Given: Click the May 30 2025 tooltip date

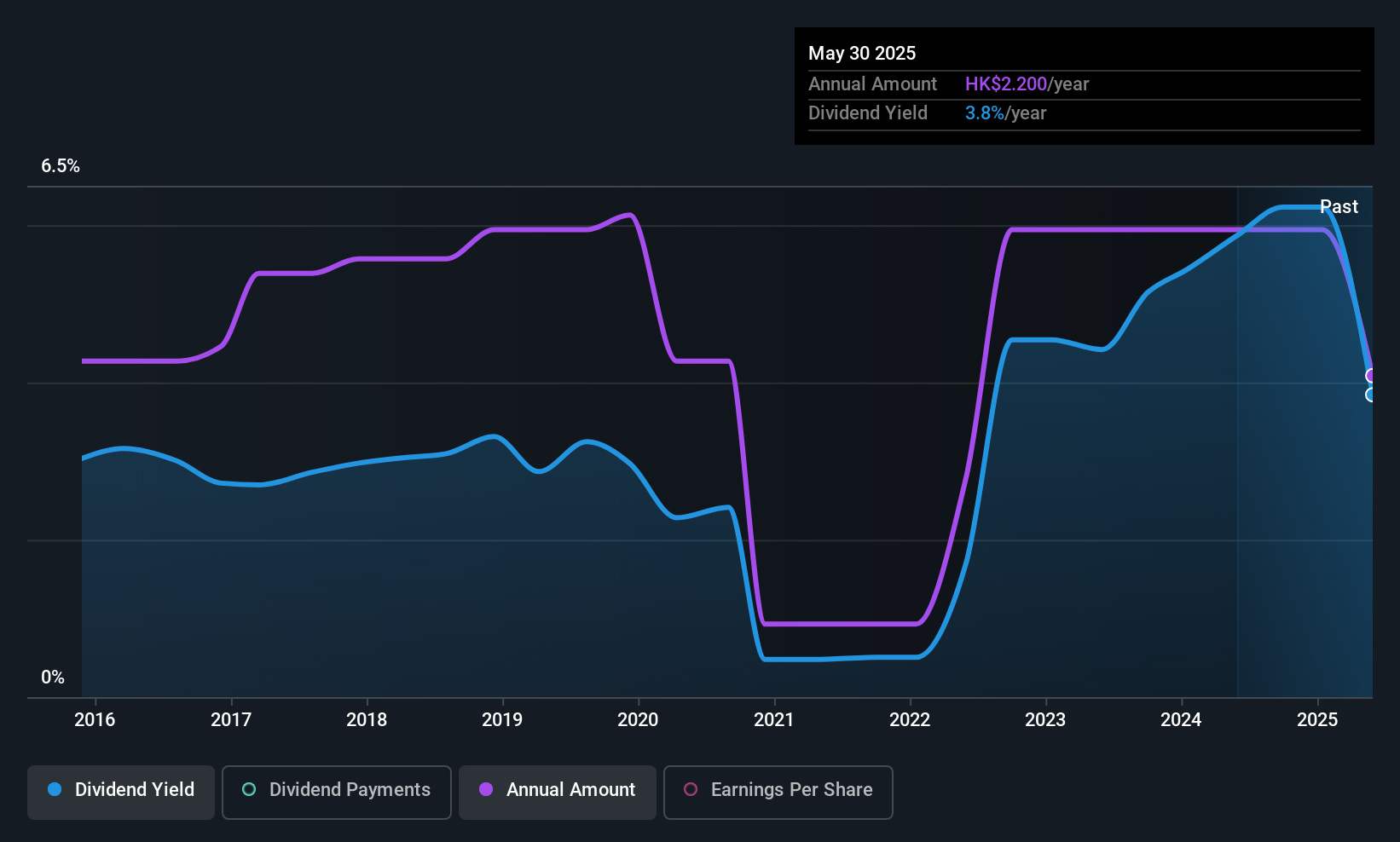Looking at the screenshot, I should tap(862, 54).
